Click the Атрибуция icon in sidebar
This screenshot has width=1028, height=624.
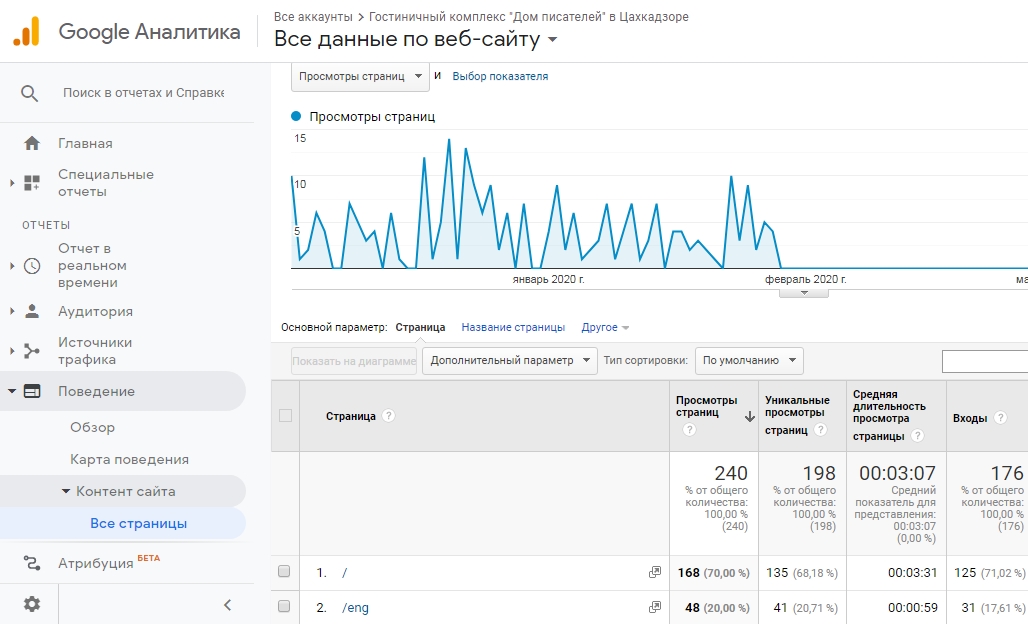tap(32, 563)
